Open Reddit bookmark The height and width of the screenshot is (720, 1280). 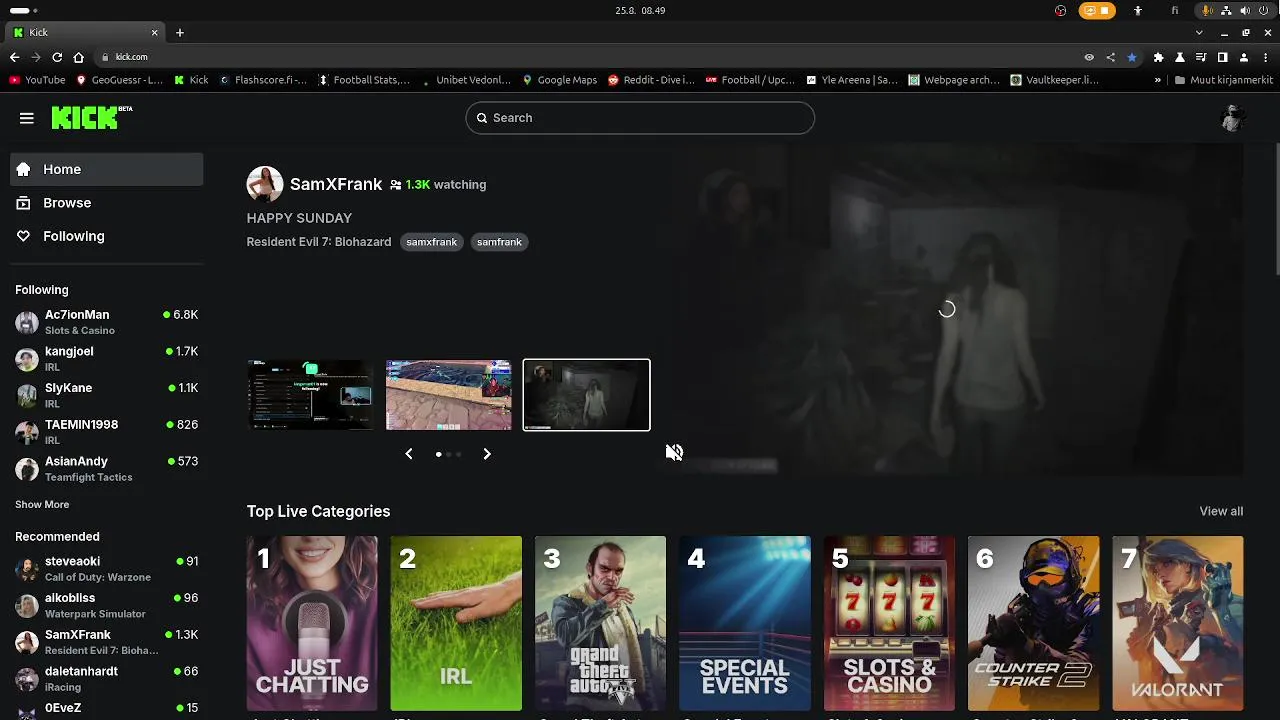point(651,80)
